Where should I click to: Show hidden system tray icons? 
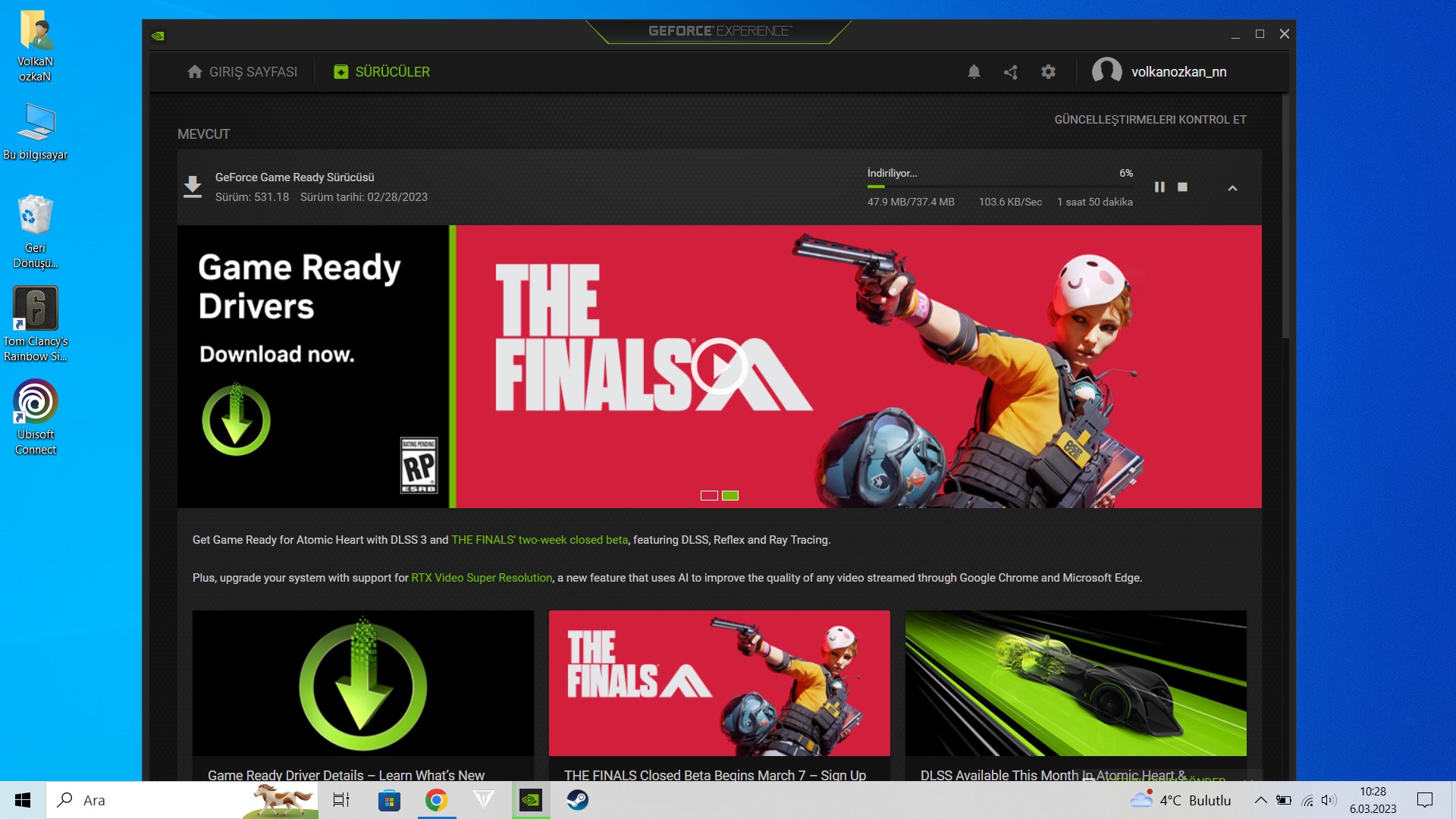click(1260, 800)
